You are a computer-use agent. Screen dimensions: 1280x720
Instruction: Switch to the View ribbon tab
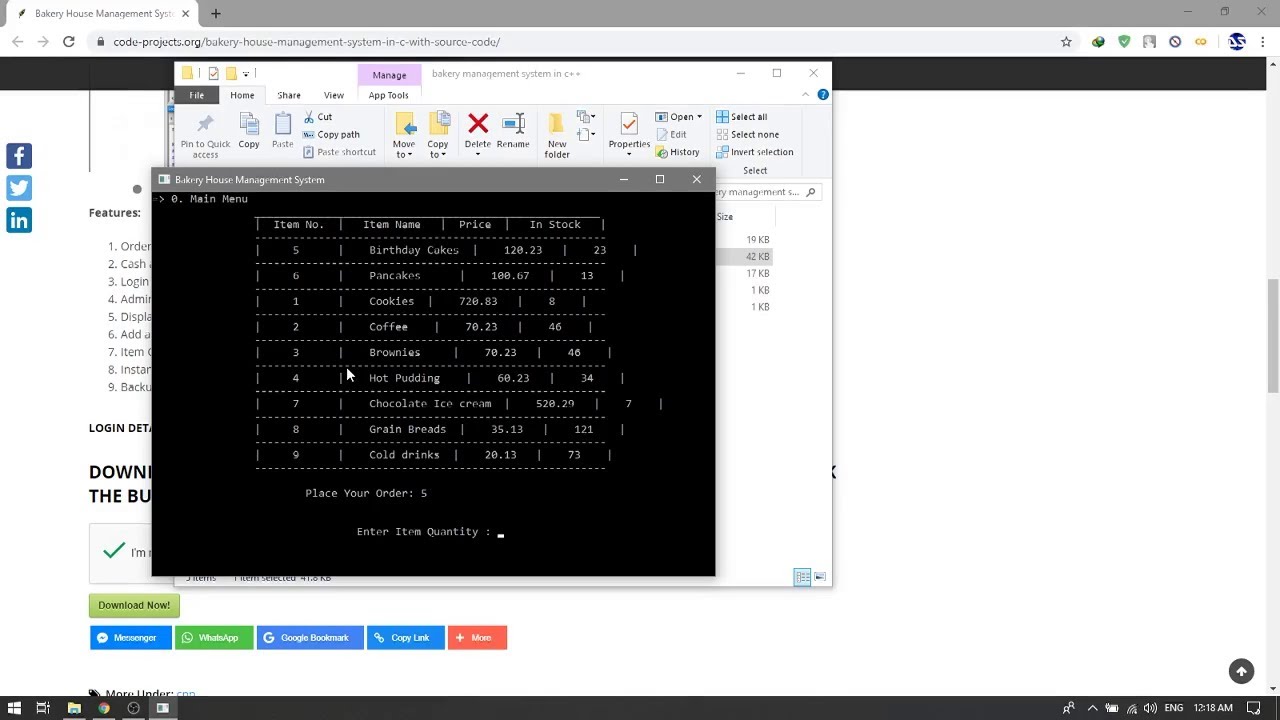click(334, 95)
